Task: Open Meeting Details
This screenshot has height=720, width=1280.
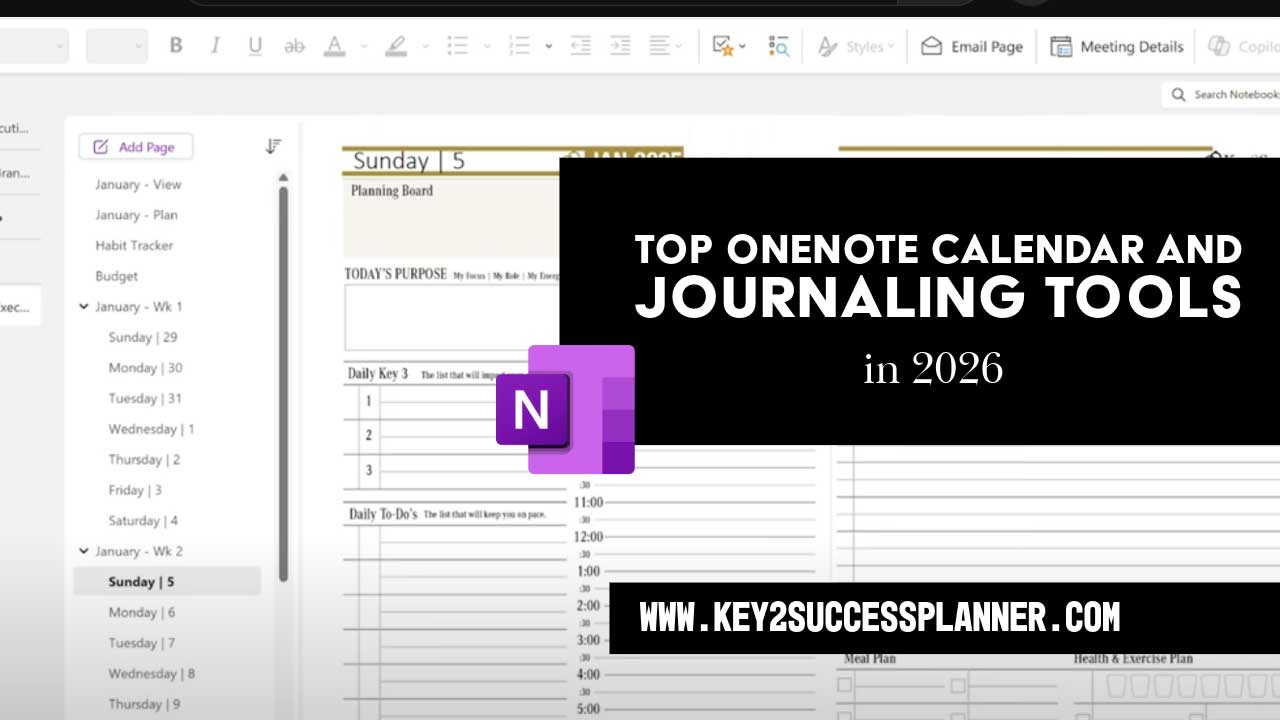Action: tap(1117, 46)
